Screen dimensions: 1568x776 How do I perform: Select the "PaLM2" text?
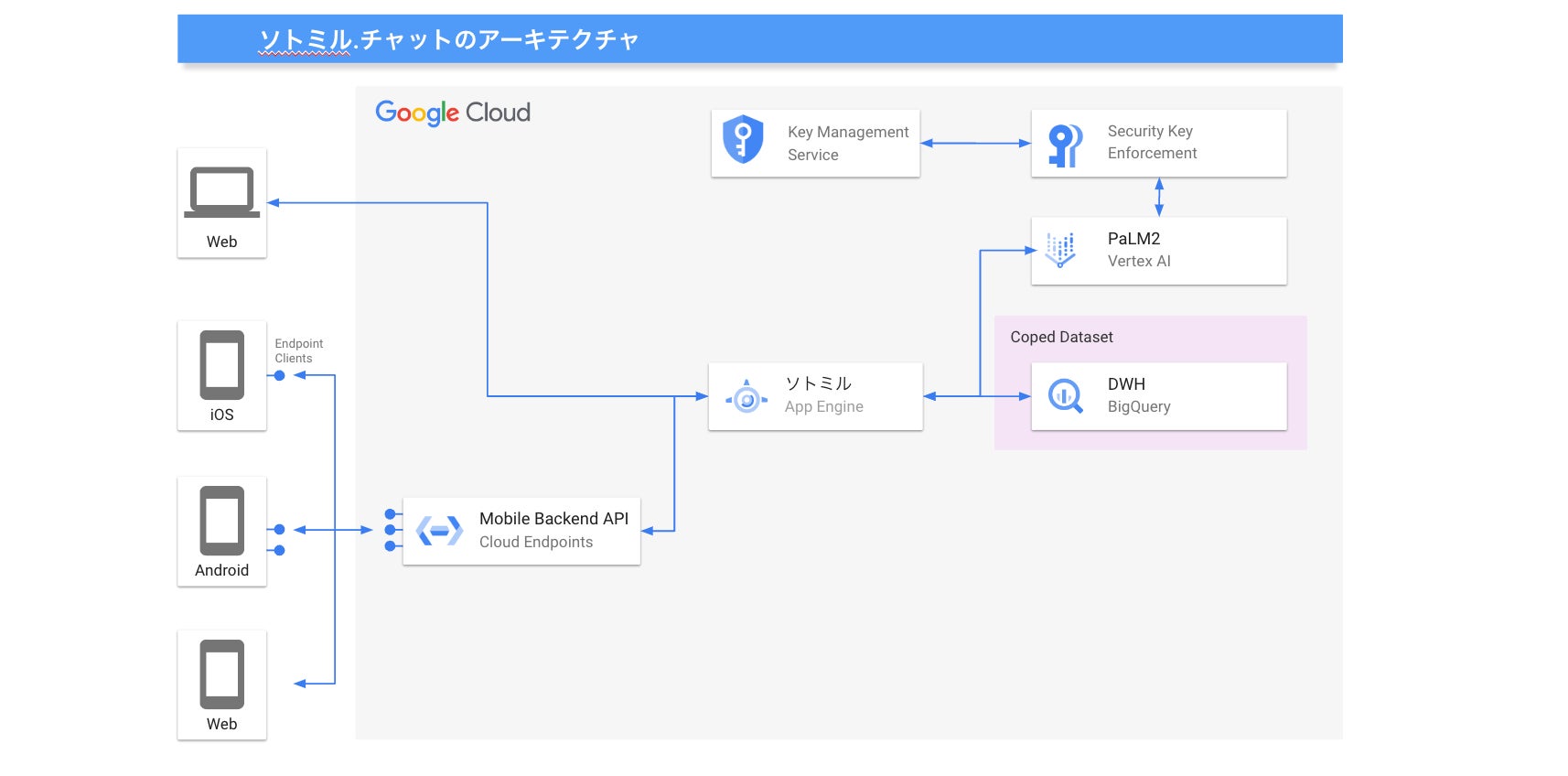[1133, 239]
